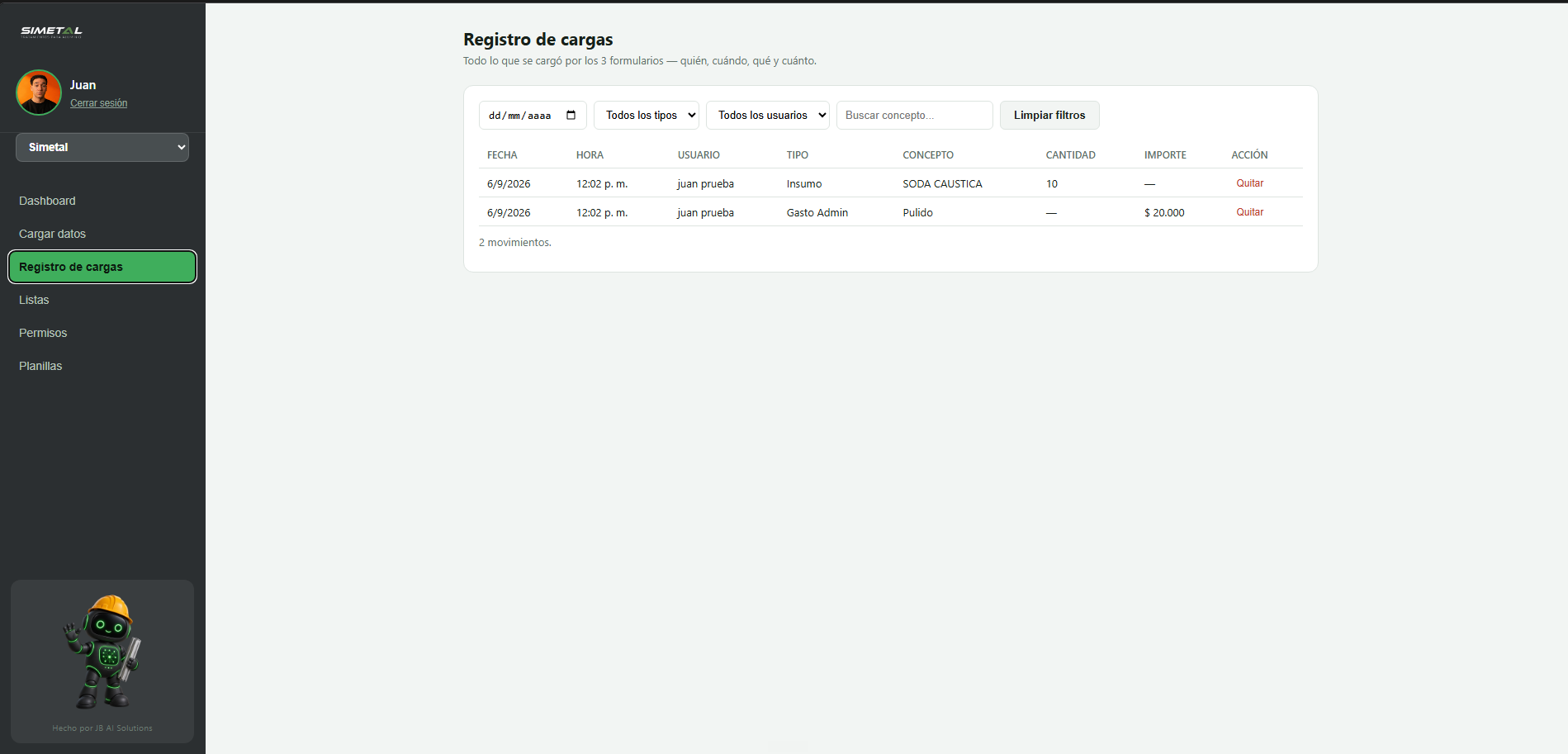Click the dd/mm/aaaa date field
The height and width of the screenshot is (754, 1568).
tap(533, 115)
